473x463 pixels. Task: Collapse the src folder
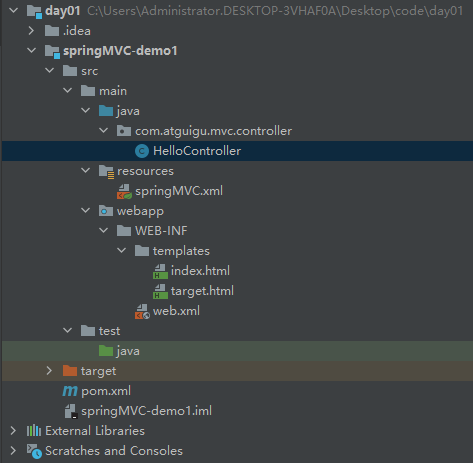[x=49, y=71]
